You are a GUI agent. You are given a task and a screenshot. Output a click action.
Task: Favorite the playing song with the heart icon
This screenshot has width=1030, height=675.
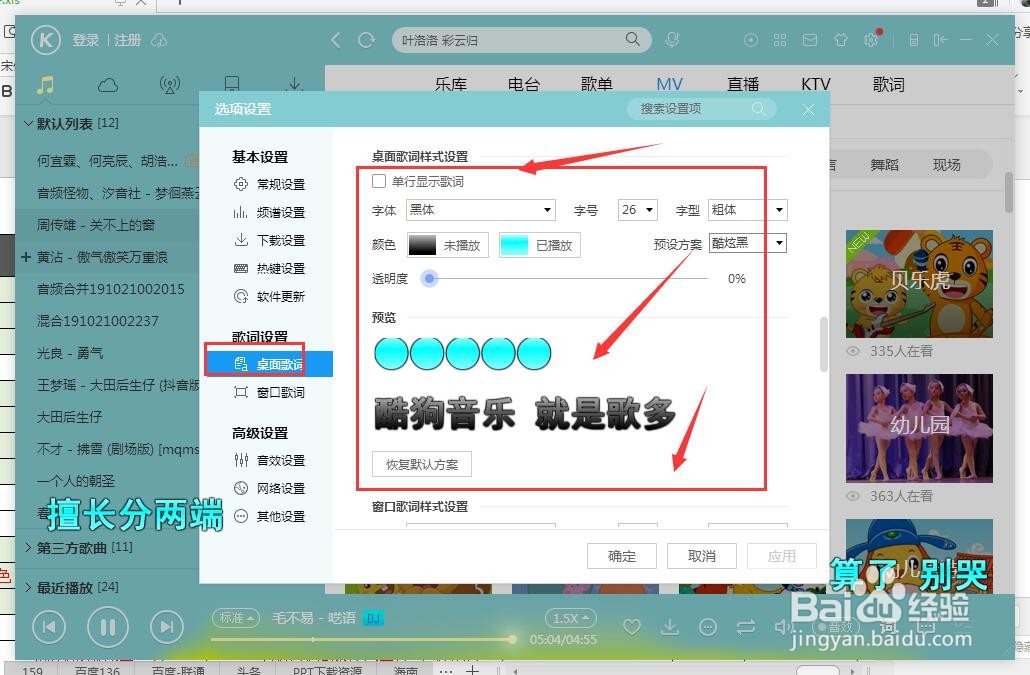point(632,627)
